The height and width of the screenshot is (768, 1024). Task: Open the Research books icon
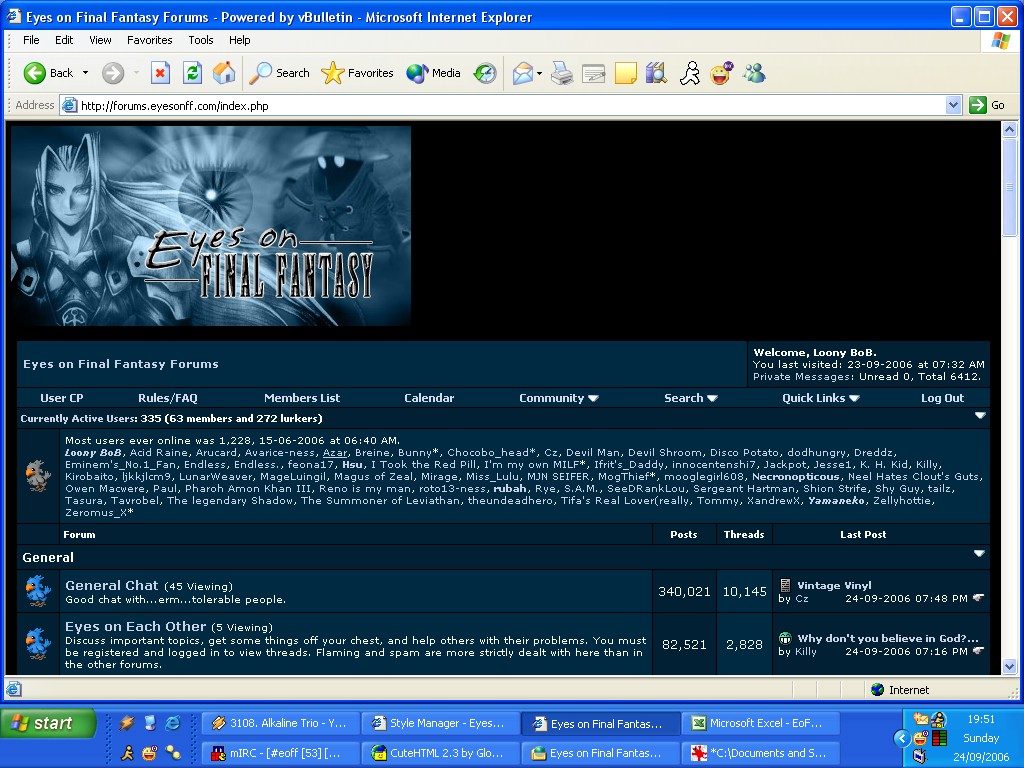click(x=656, y=73)
